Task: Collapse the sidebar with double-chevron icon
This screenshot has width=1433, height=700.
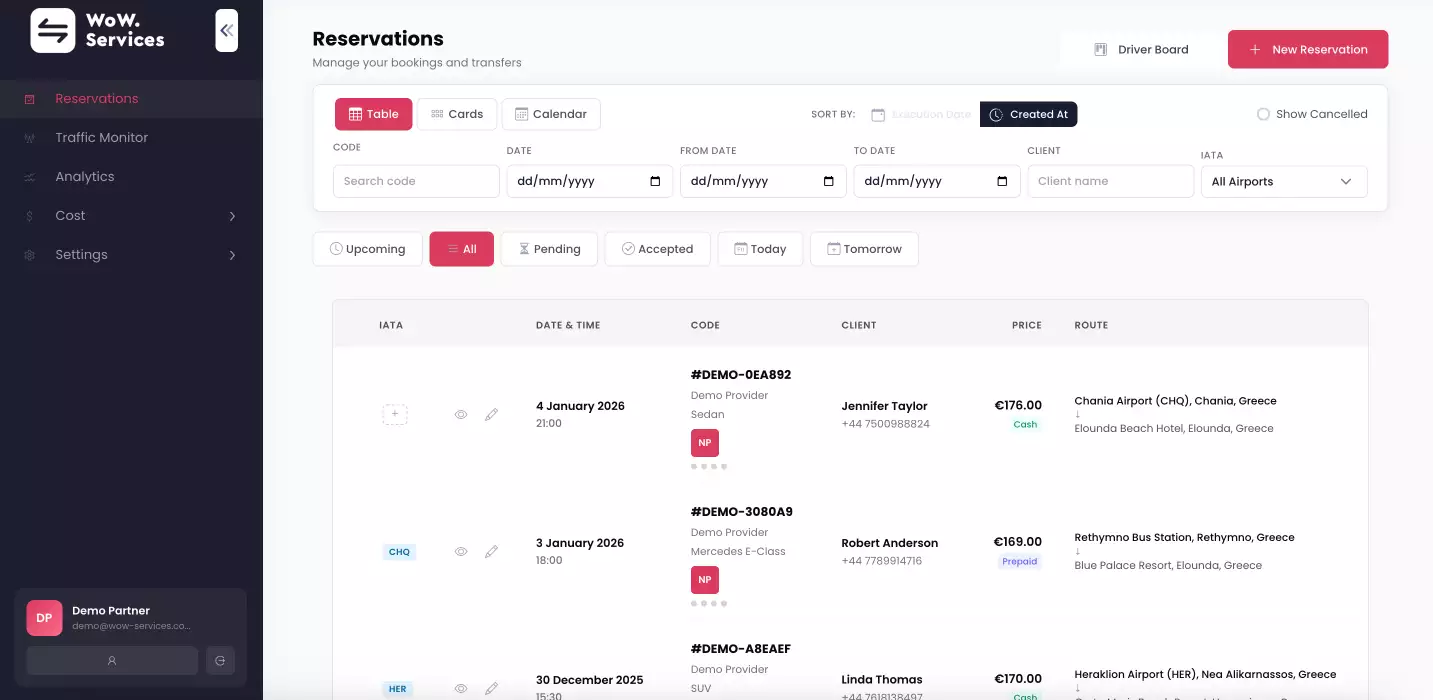Action: tap(226, 31)
